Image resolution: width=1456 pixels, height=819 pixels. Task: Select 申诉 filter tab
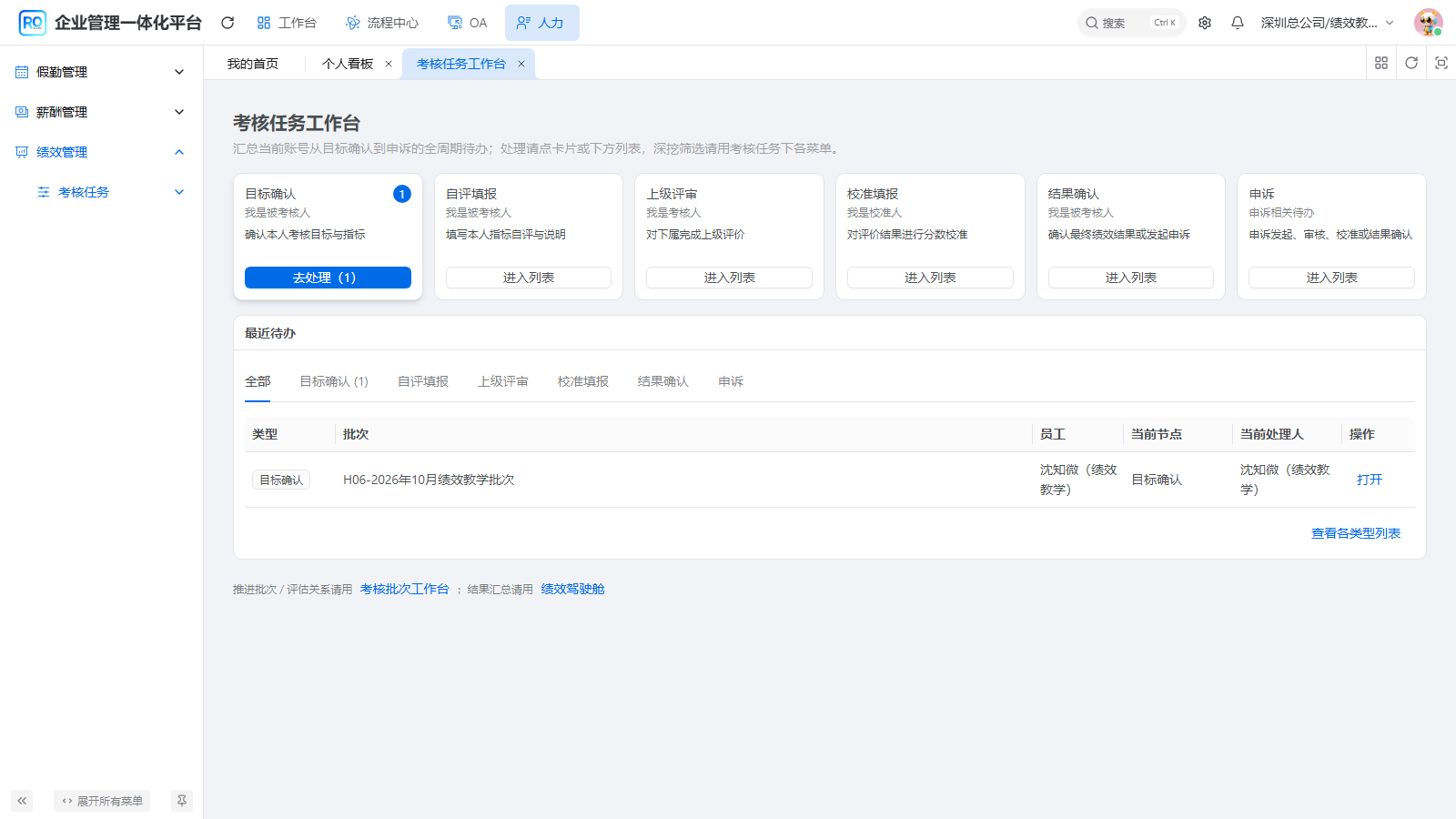point(731,381)
